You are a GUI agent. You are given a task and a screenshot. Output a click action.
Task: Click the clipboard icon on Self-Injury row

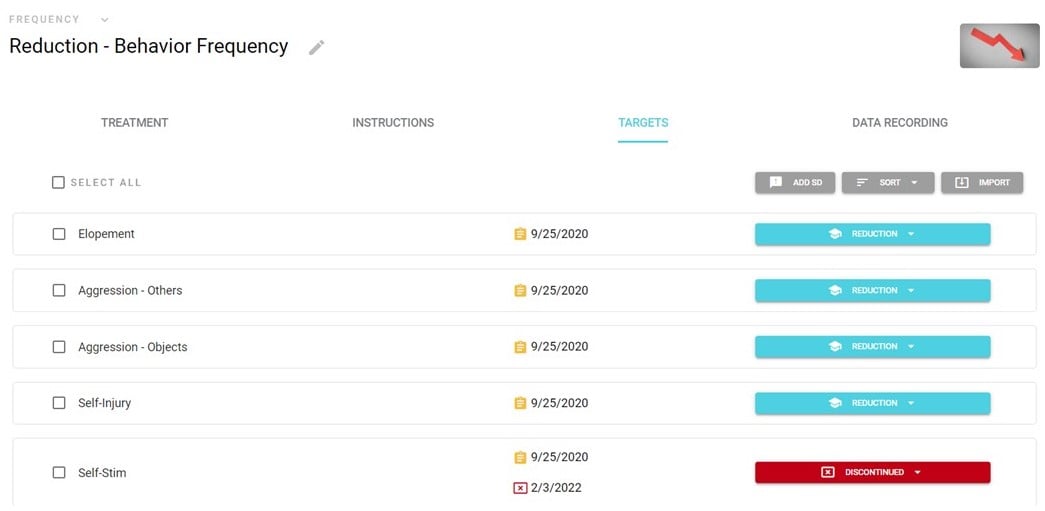(520, 404)
